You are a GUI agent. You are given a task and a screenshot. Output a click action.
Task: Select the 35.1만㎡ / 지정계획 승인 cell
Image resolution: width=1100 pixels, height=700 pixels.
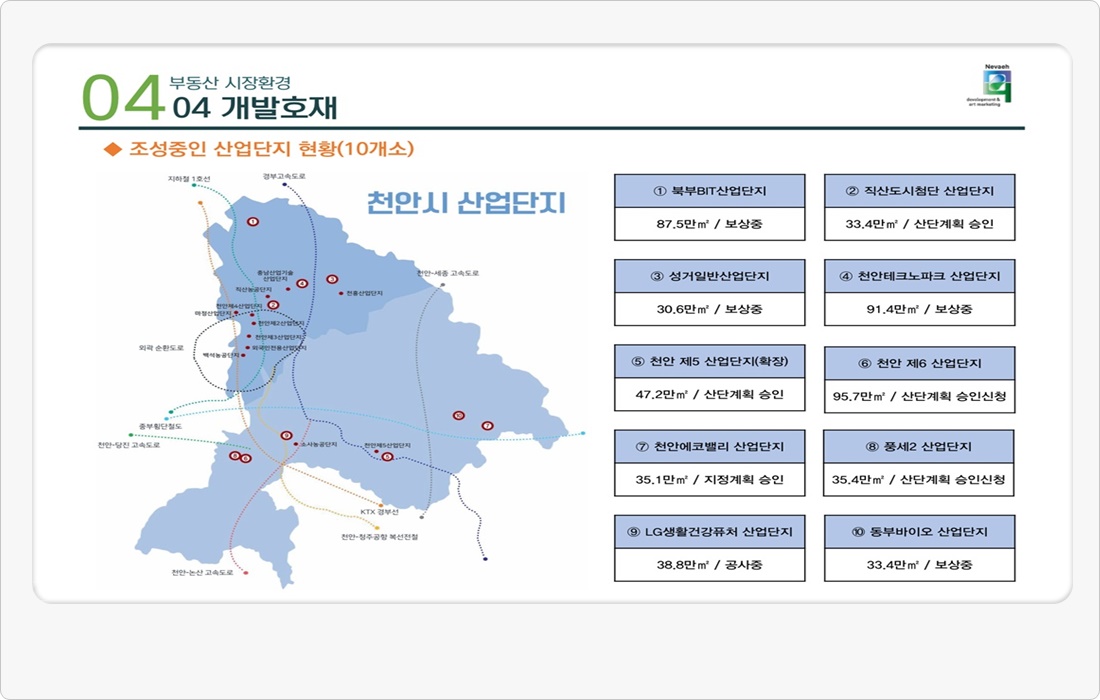point(709,480)
